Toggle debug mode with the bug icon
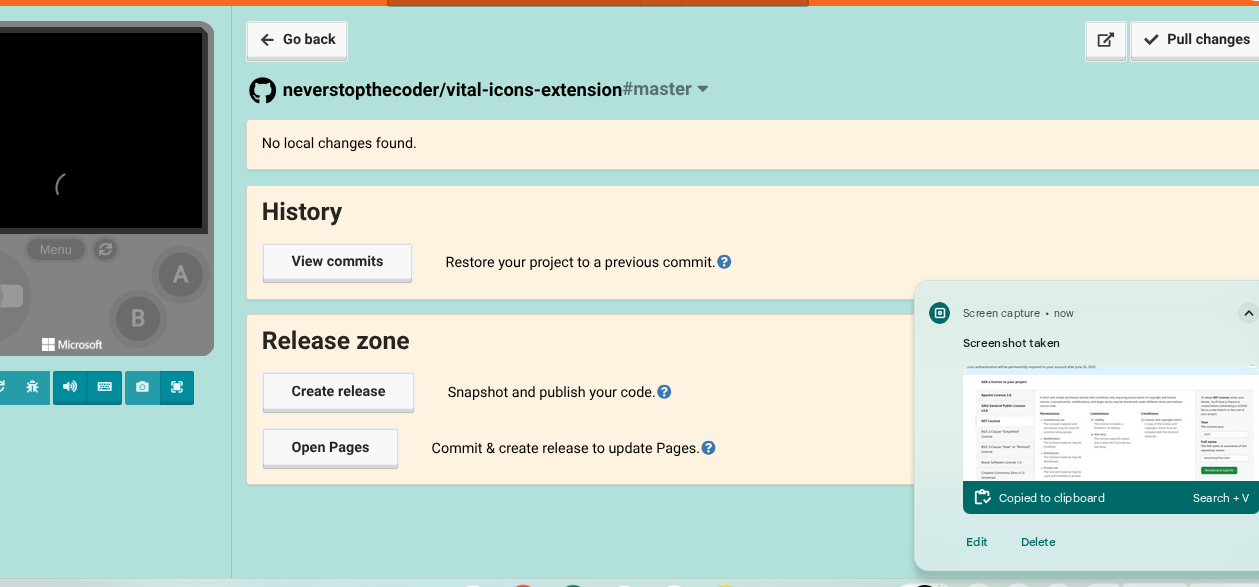The width and height of the screenshot is (1259, 587). 32,387
